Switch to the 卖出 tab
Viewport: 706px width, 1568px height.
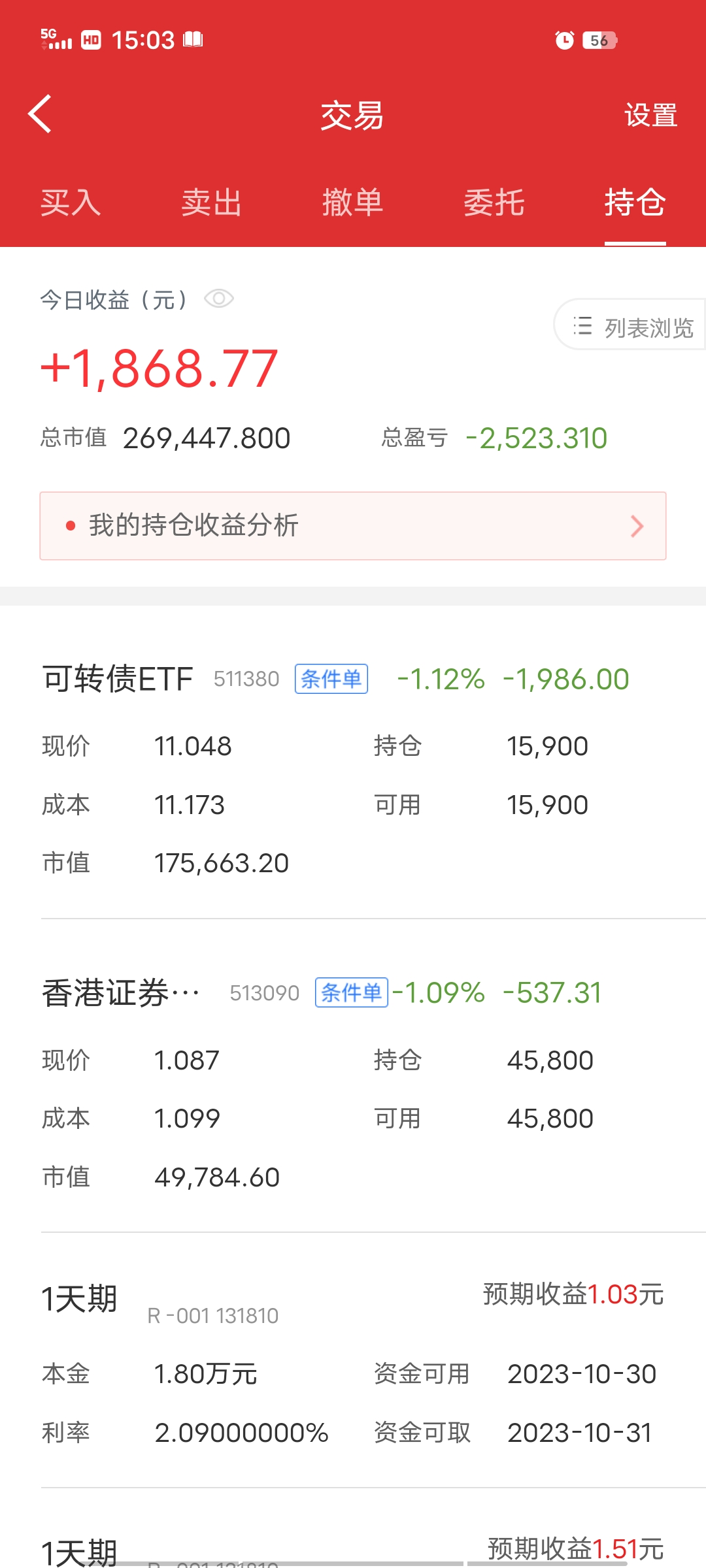coord(211,203)
